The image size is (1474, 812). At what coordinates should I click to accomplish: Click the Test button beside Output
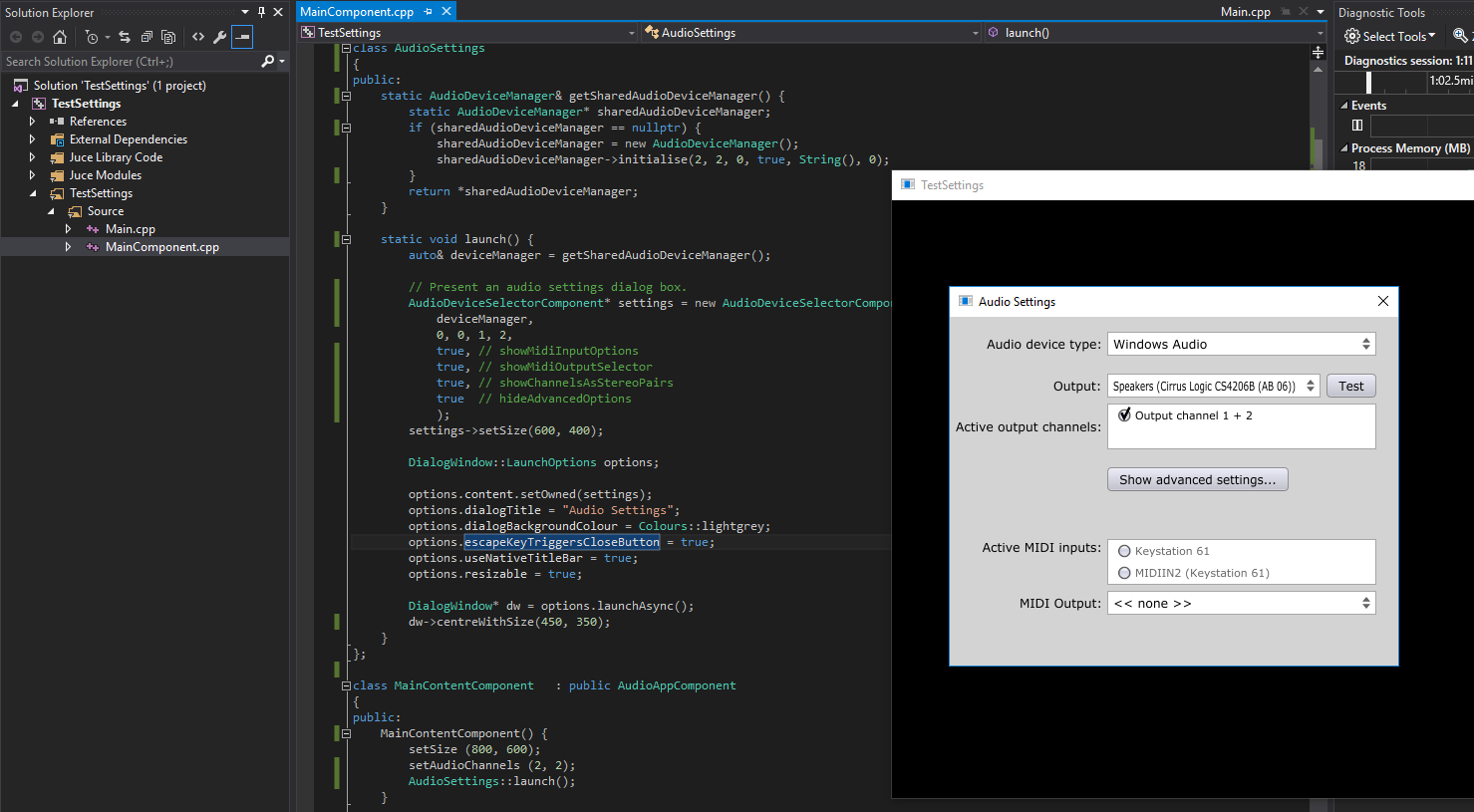(x=1350, y=386)
